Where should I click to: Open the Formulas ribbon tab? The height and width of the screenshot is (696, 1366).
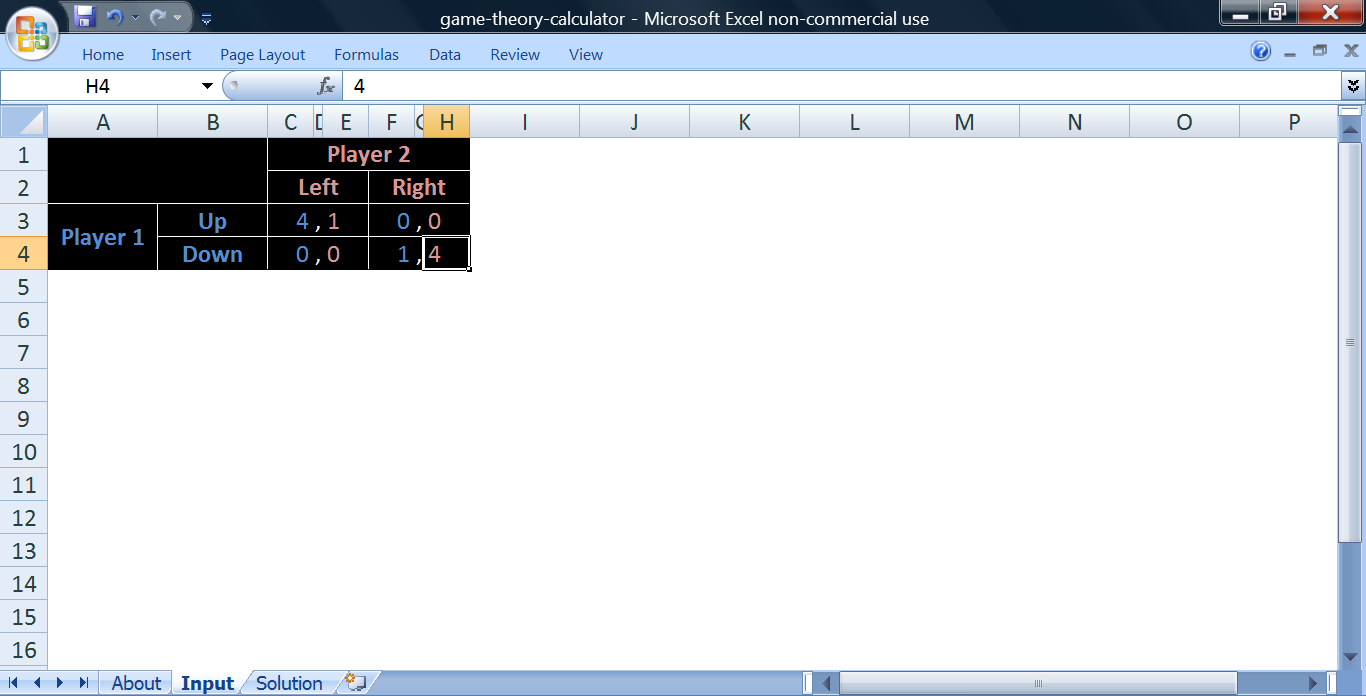tap(366, 55)
